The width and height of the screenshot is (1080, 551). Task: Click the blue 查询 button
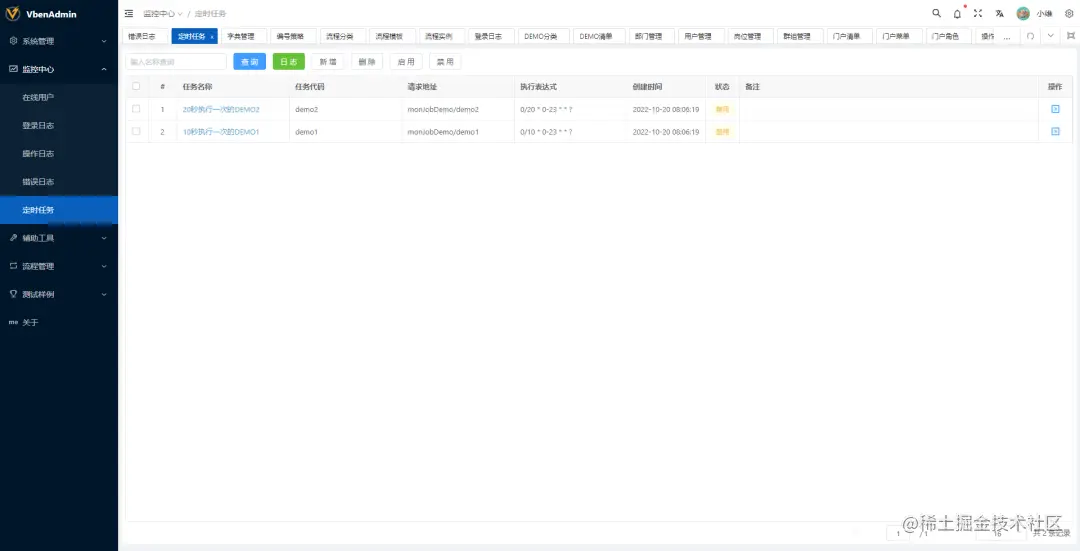[249, 61]
